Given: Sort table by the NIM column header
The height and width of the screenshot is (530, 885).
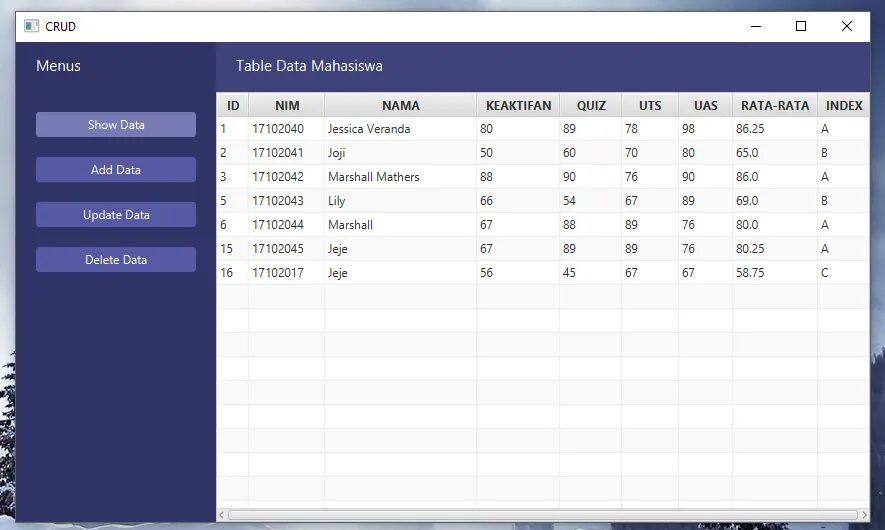Looking at the screenshot, I should (x=287, y=106).
